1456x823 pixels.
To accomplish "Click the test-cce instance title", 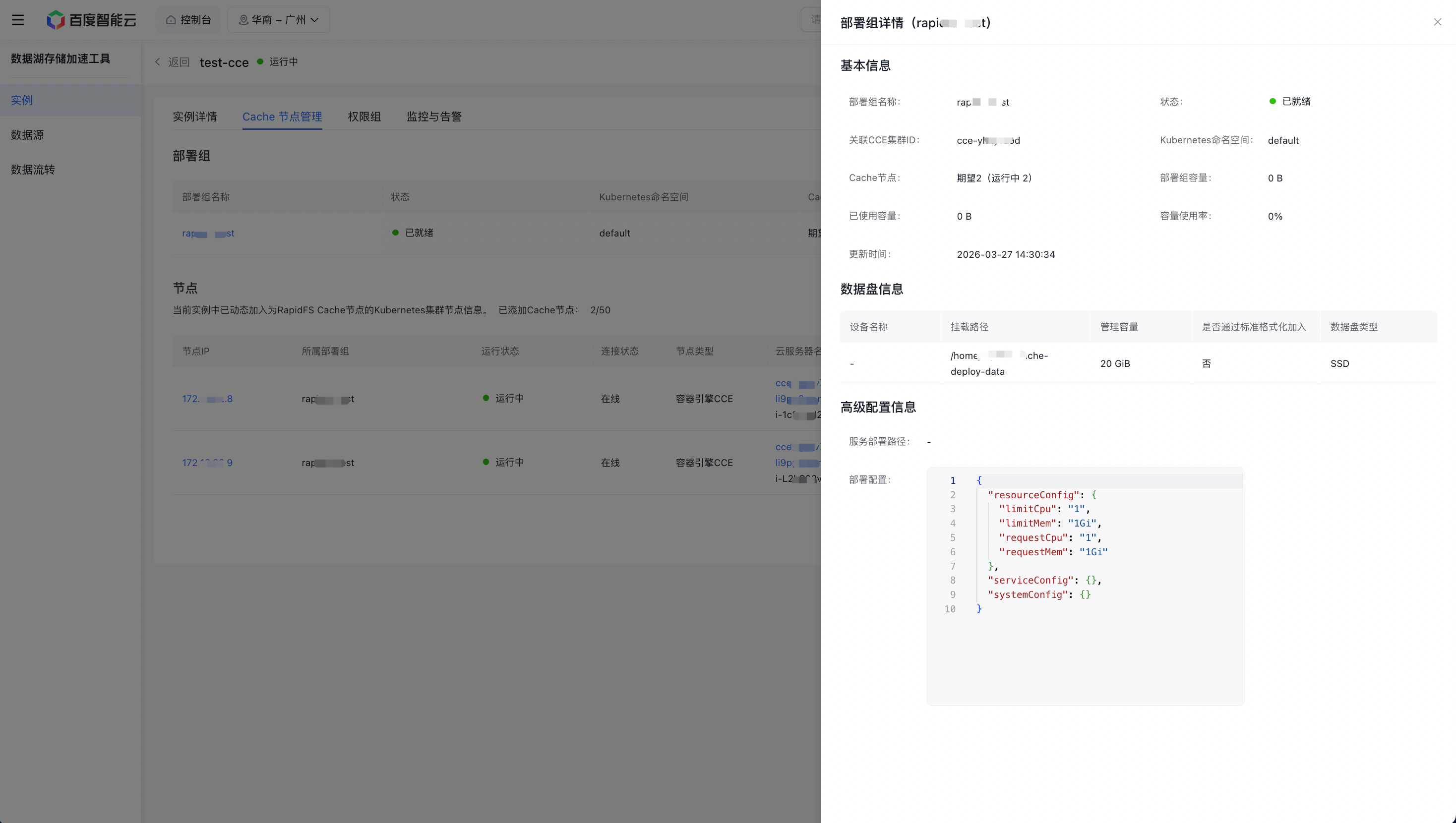I will (x=224, y=62).
